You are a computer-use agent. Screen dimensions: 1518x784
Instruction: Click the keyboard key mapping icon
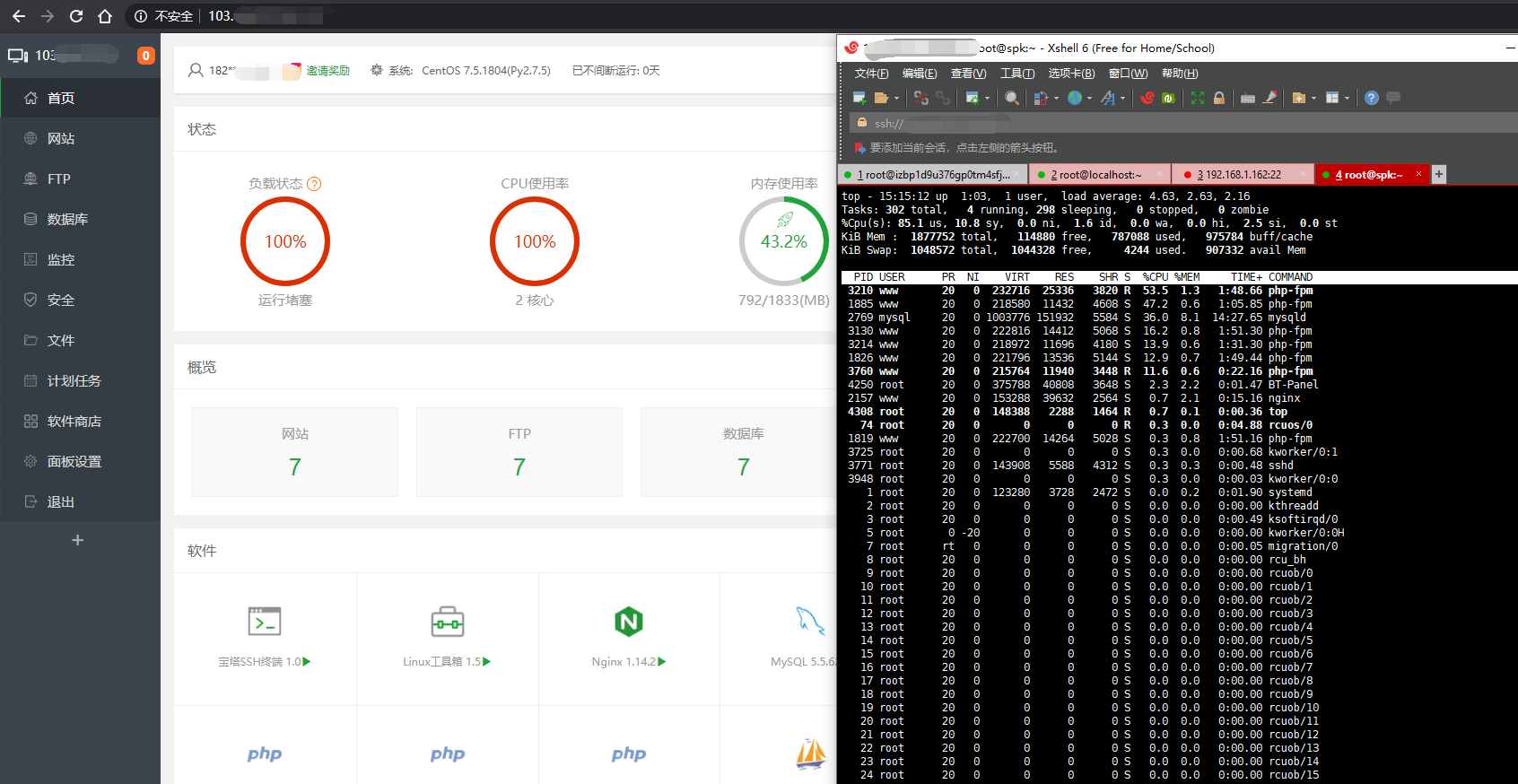click(1247, 98)
